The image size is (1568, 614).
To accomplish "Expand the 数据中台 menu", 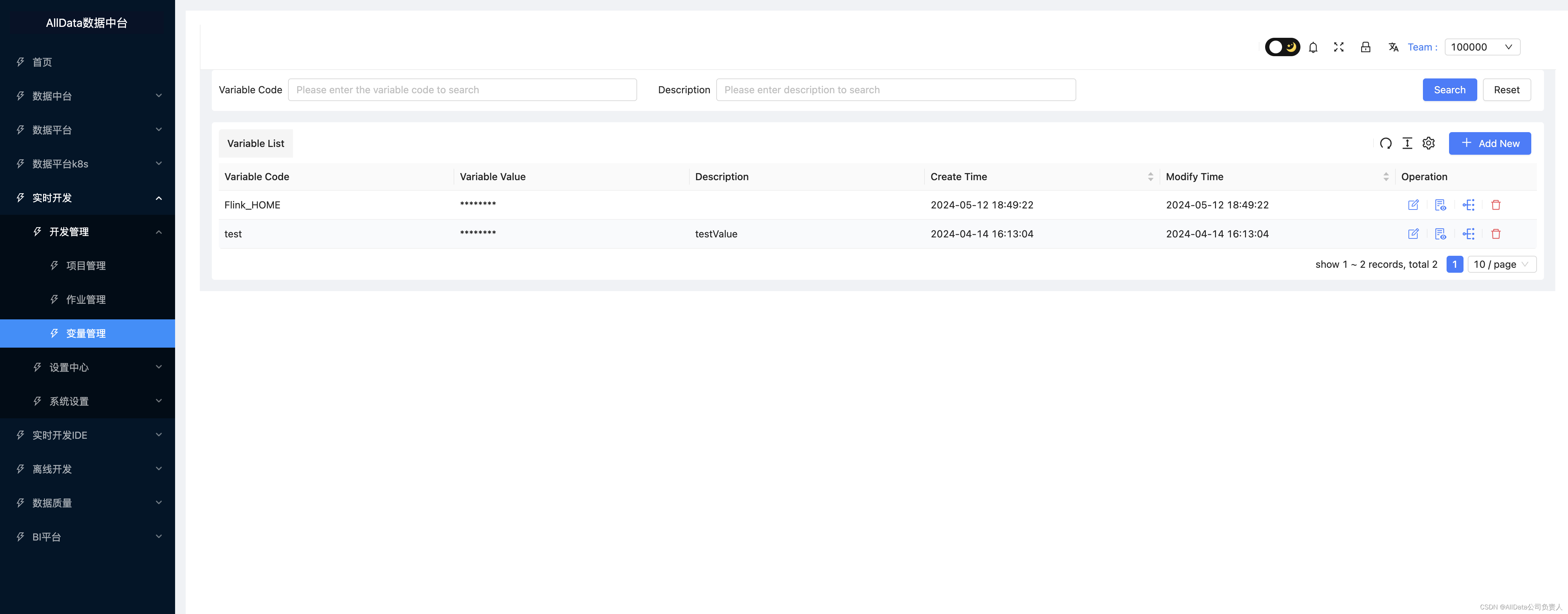I will click(x=88, y=96).
